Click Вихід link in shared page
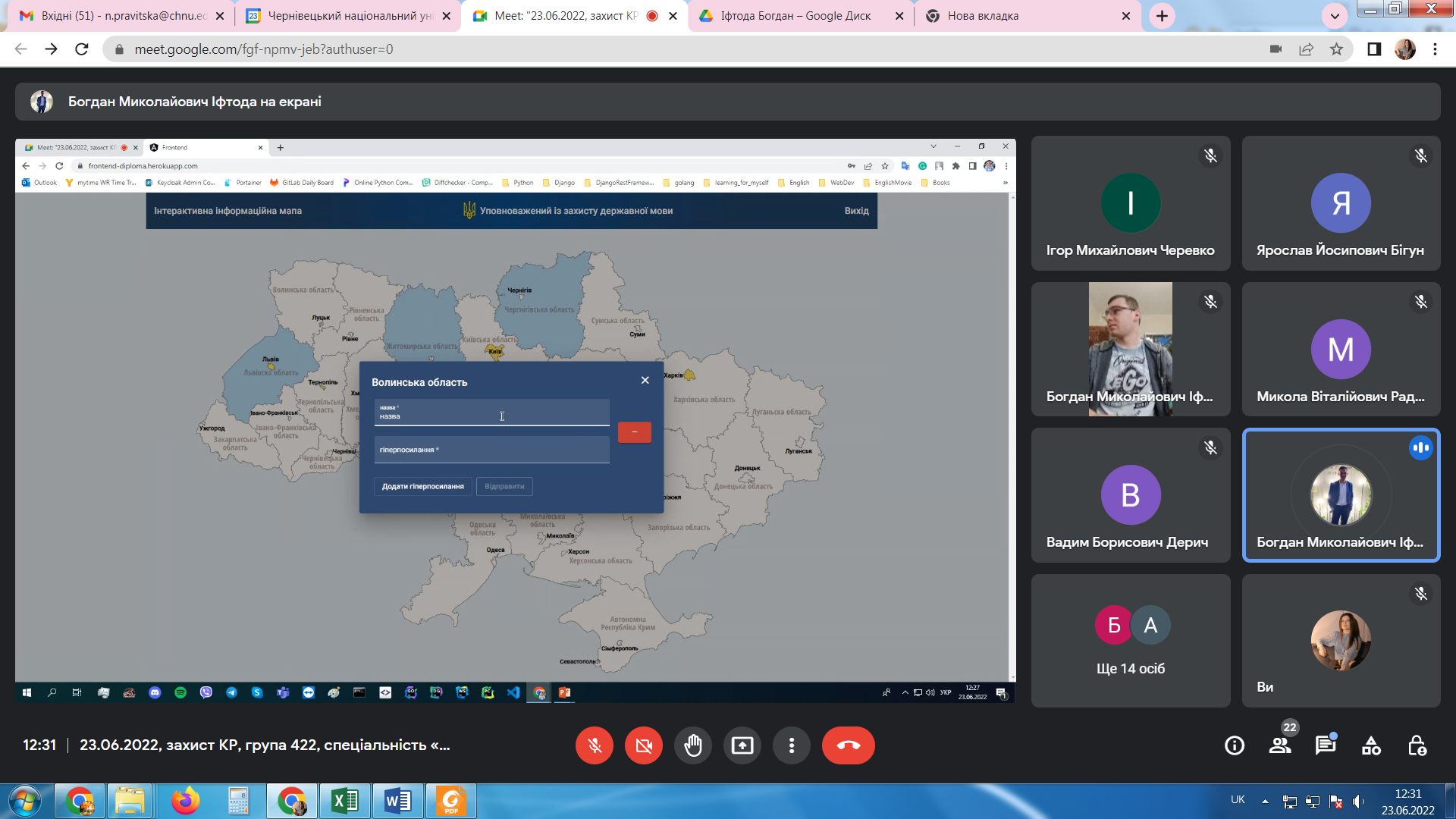Screen dimensions: 1456x819 pyautogui.click(x=856, y=211)
